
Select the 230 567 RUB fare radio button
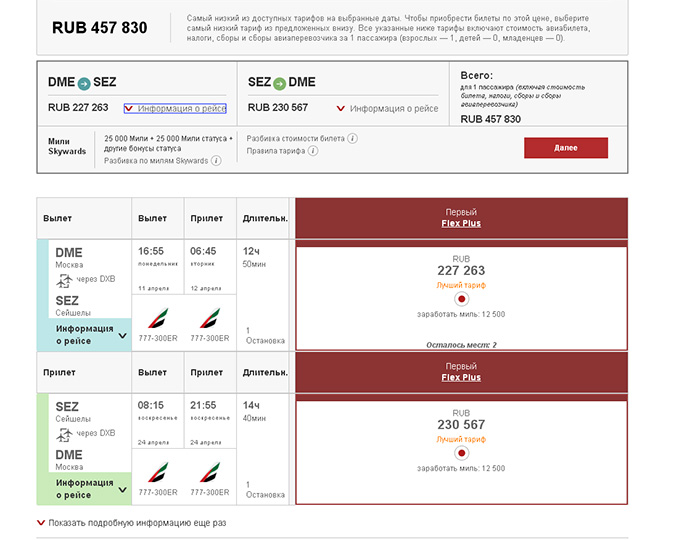tap(462, 453)
